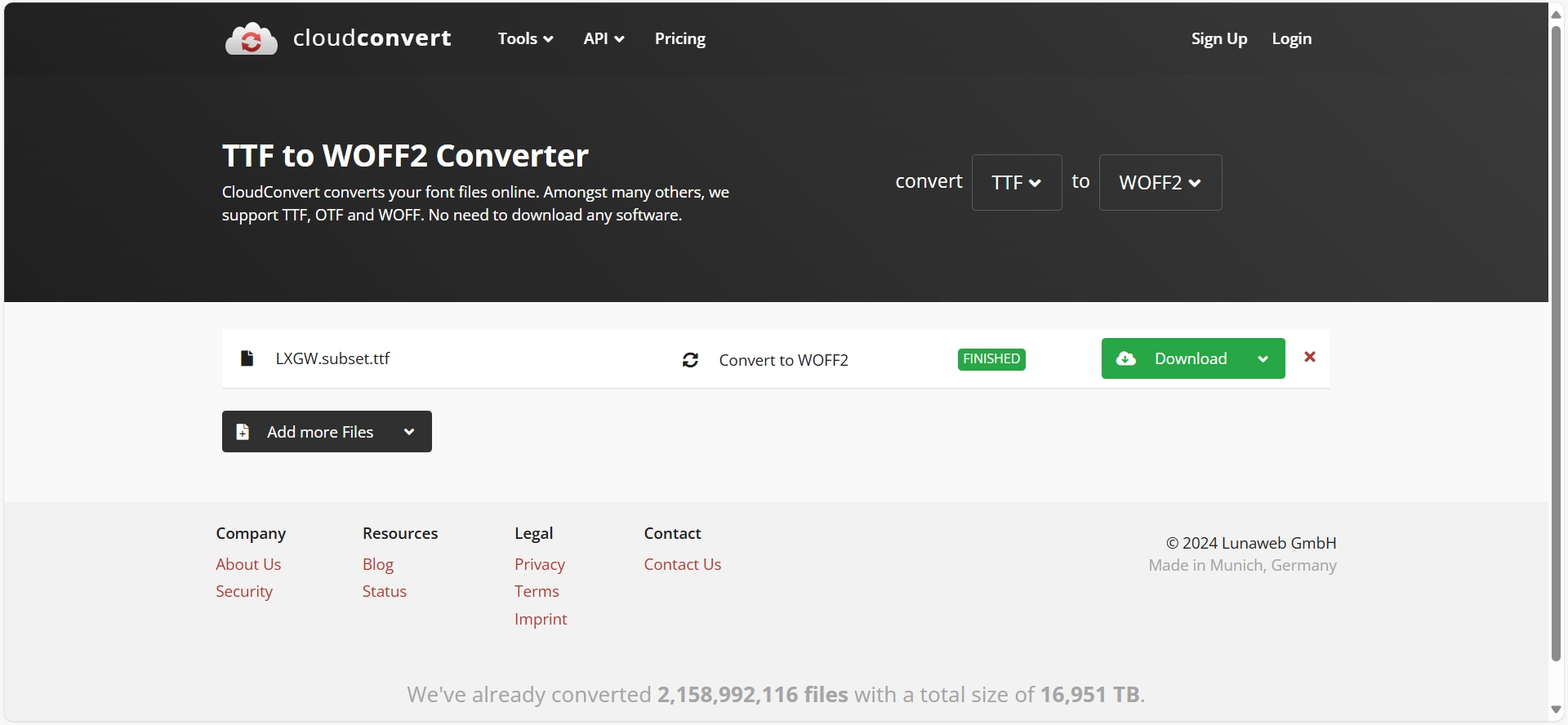Open the About Us link
1568x725 pixels.
click(248, 564)
